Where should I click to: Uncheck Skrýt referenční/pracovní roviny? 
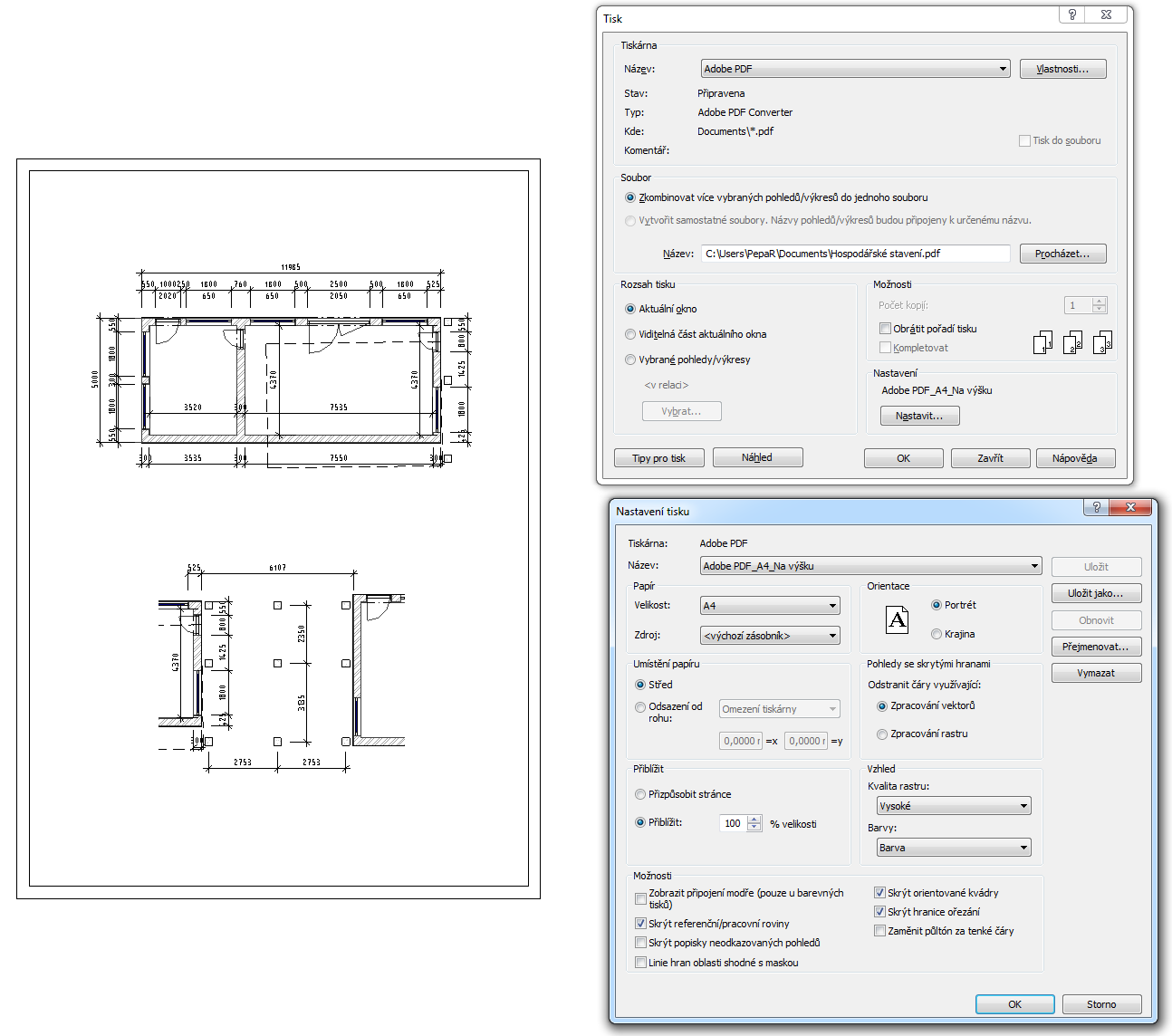[641, 924]
